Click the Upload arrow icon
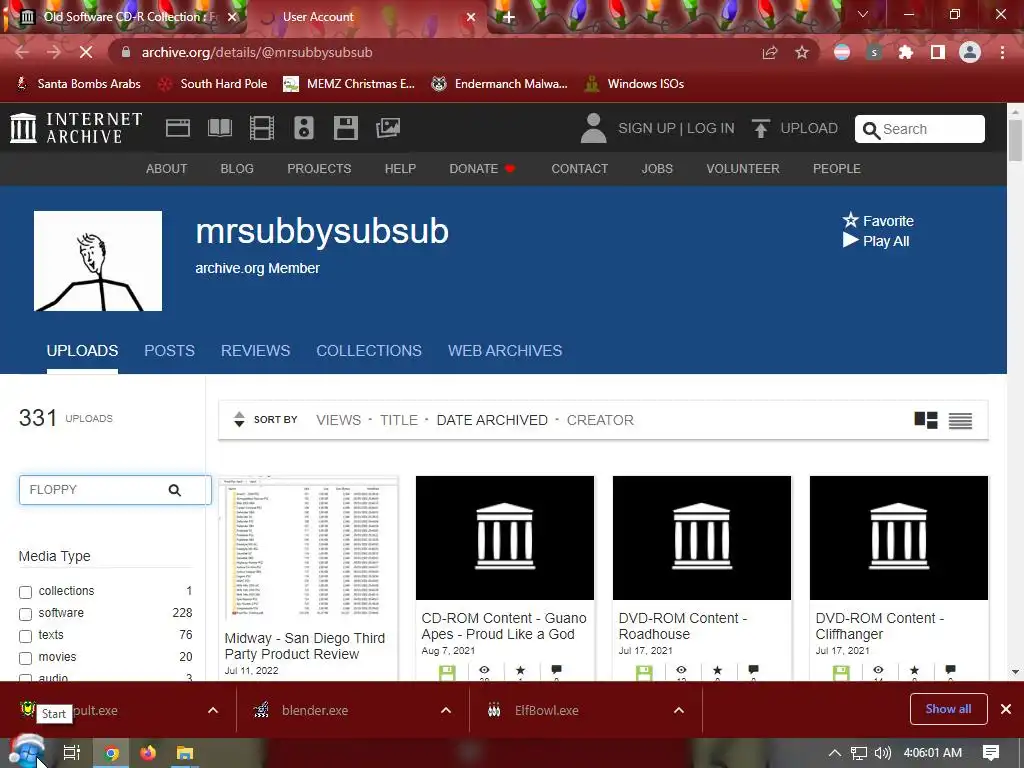Viewport: 1024px width, 768px height. pyautogui.click(x=760, y=128)
